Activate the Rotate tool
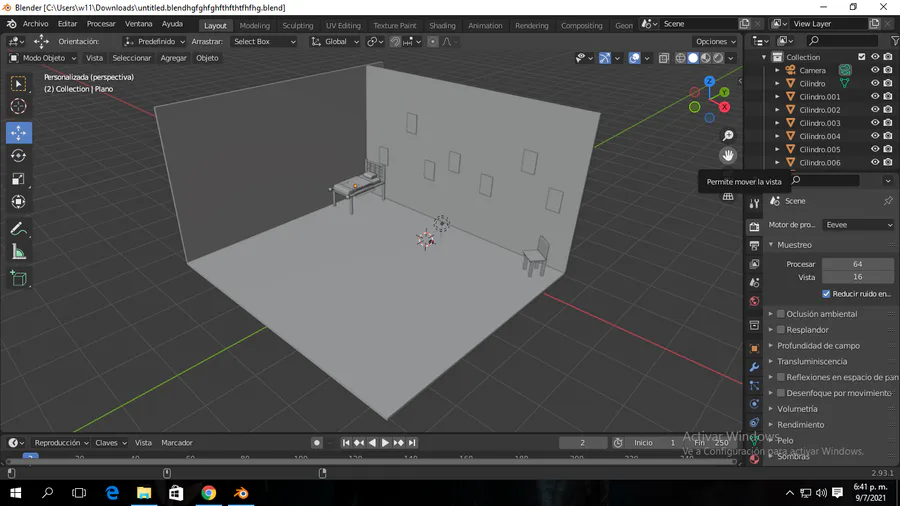This screenshot has width=900, height=506. coord(18,155)
